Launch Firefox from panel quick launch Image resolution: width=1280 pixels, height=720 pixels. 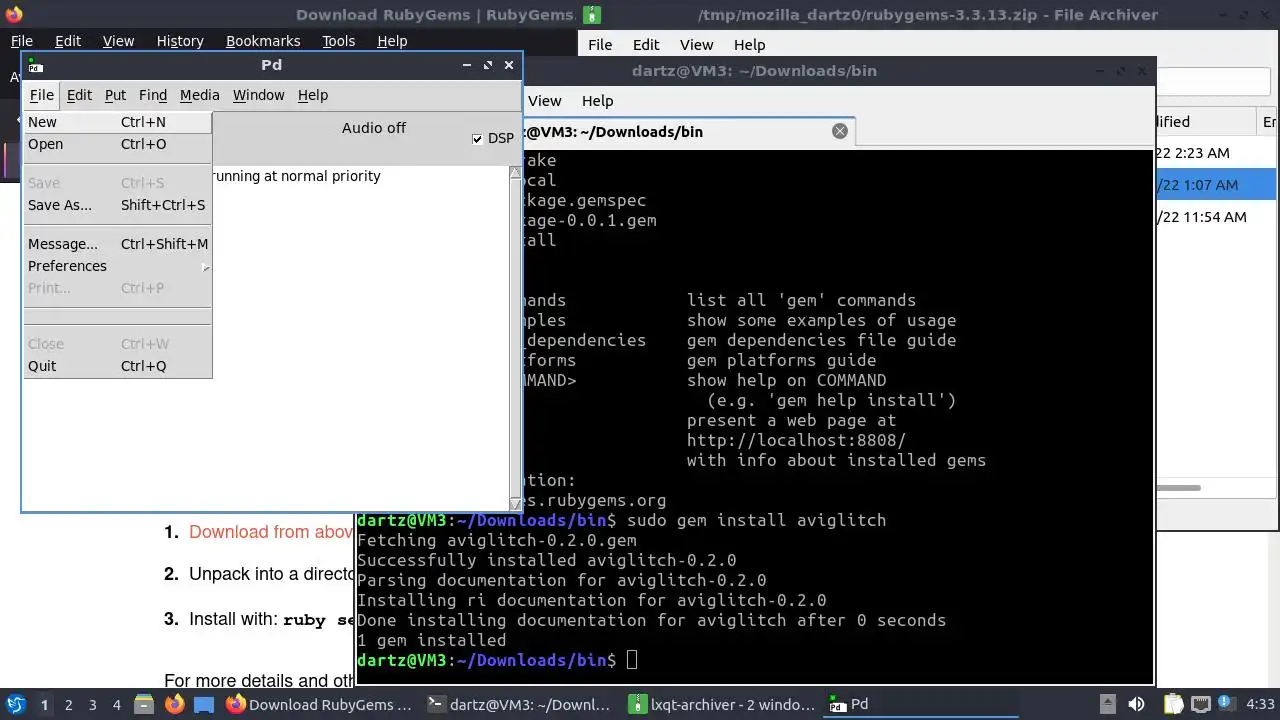[175, 705]
